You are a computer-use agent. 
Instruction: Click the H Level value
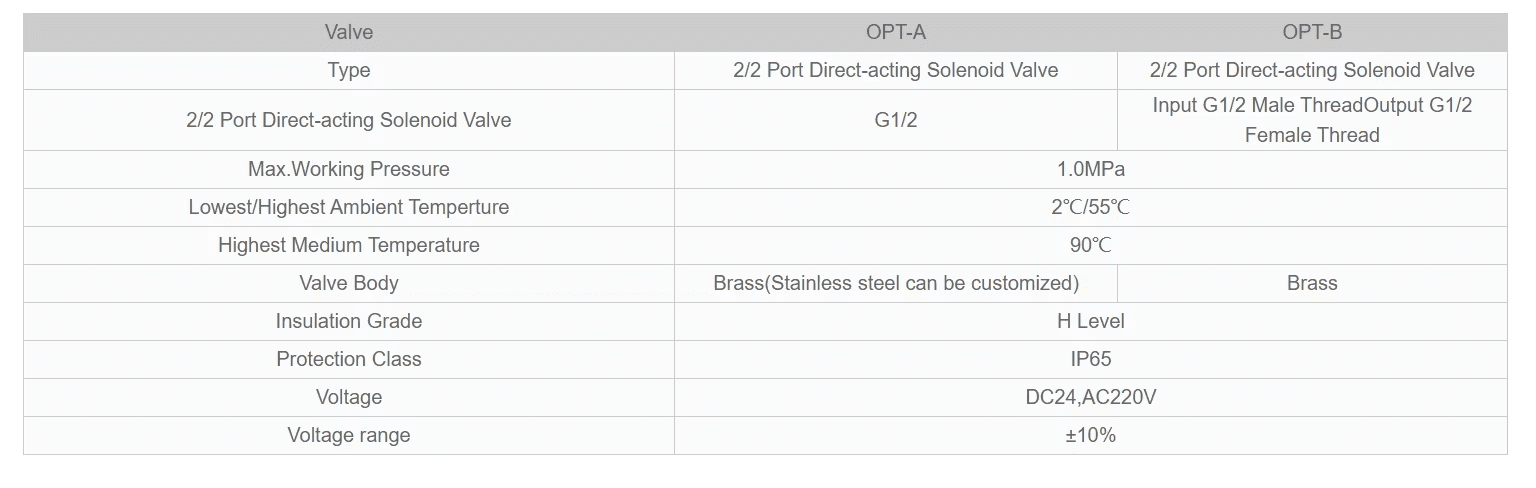(x=1090, y=321)
